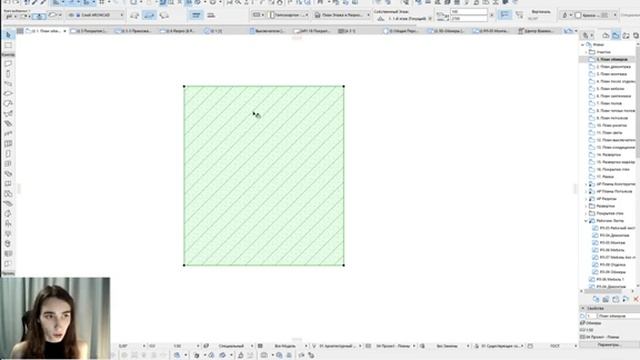Screen dimensions: 640x360
Task: Switch to the '0 Общая Пере...' tab
Action: coord(402,31)
